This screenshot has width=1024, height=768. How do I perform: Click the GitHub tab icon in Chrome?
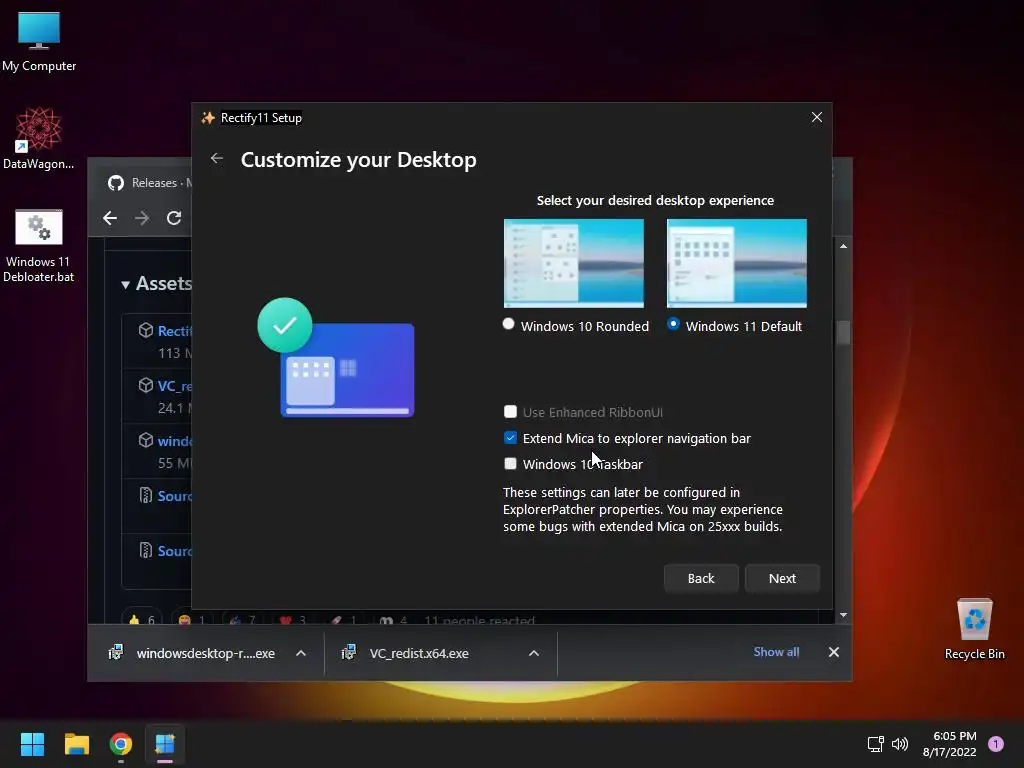click(116, 183)
